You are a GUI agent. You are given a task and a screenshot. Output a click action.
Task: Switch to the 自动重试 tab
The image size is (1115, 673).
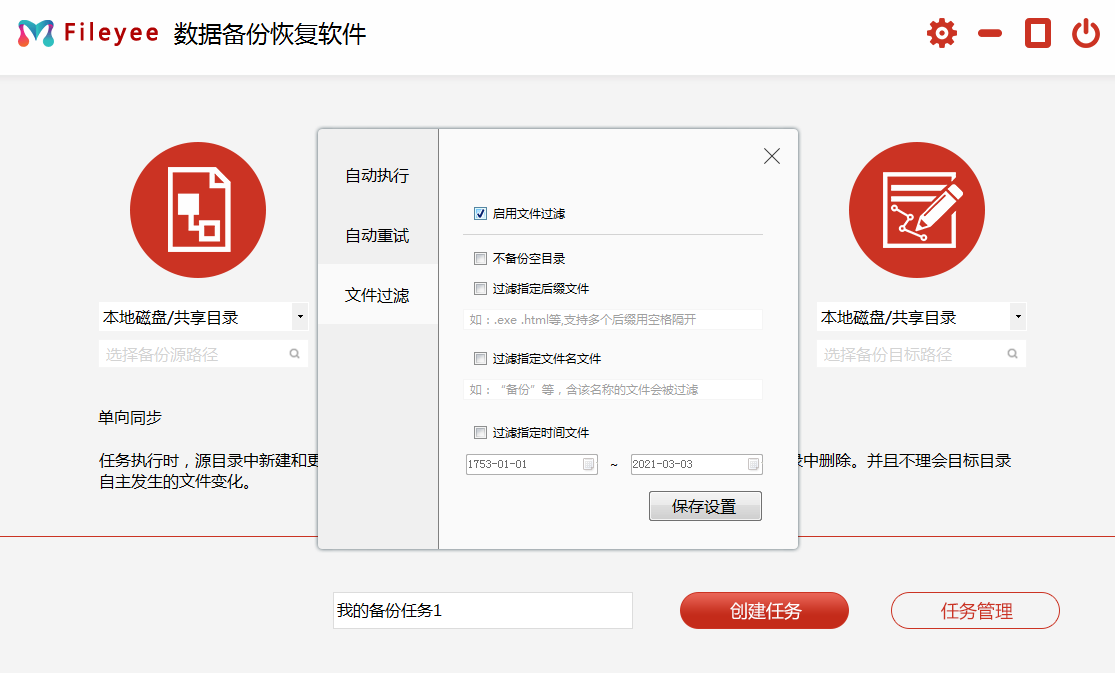point(377,236)
